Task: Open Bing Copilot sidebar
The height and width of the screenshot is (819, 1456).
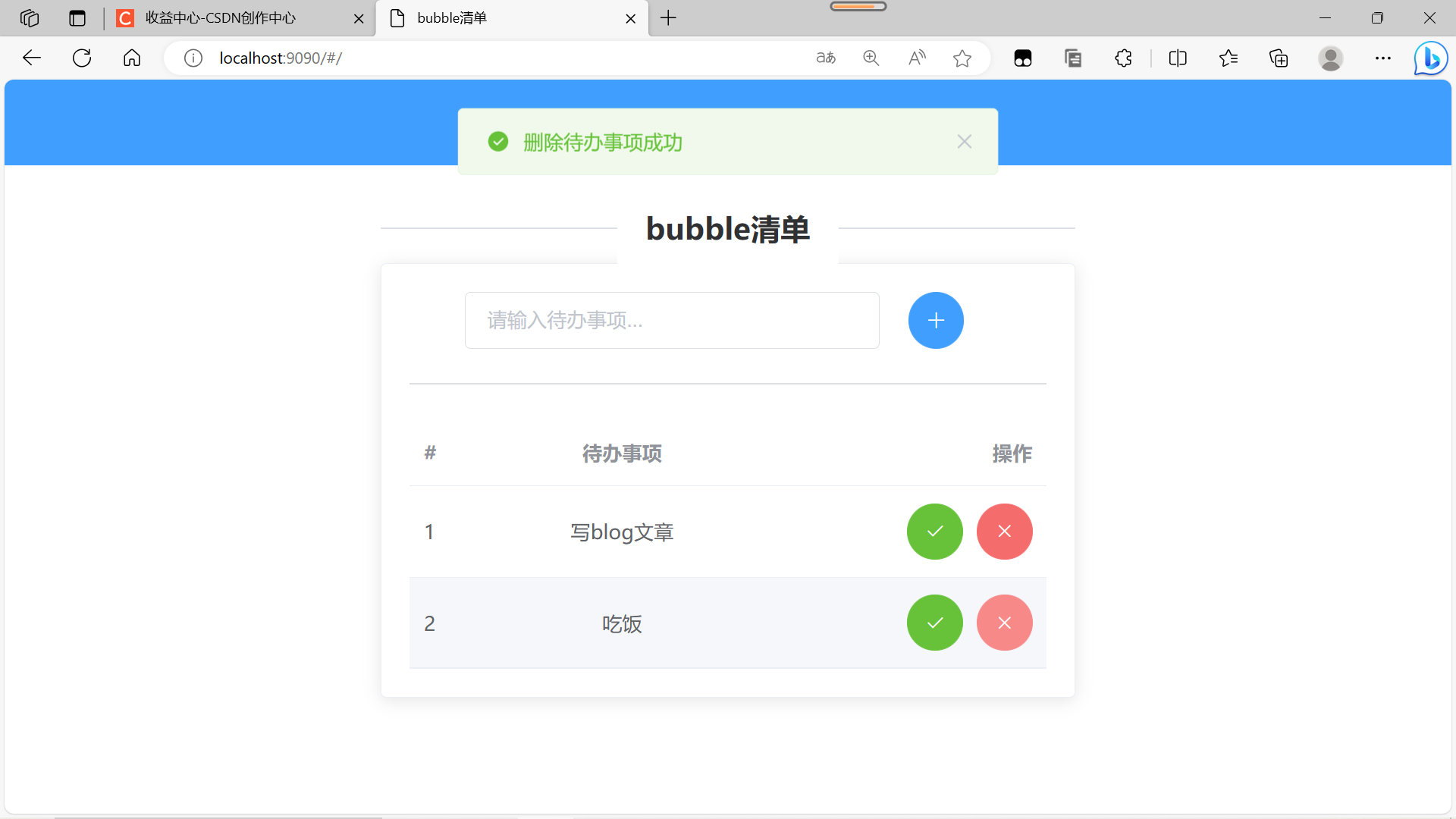Action: tap(1430, 58)
